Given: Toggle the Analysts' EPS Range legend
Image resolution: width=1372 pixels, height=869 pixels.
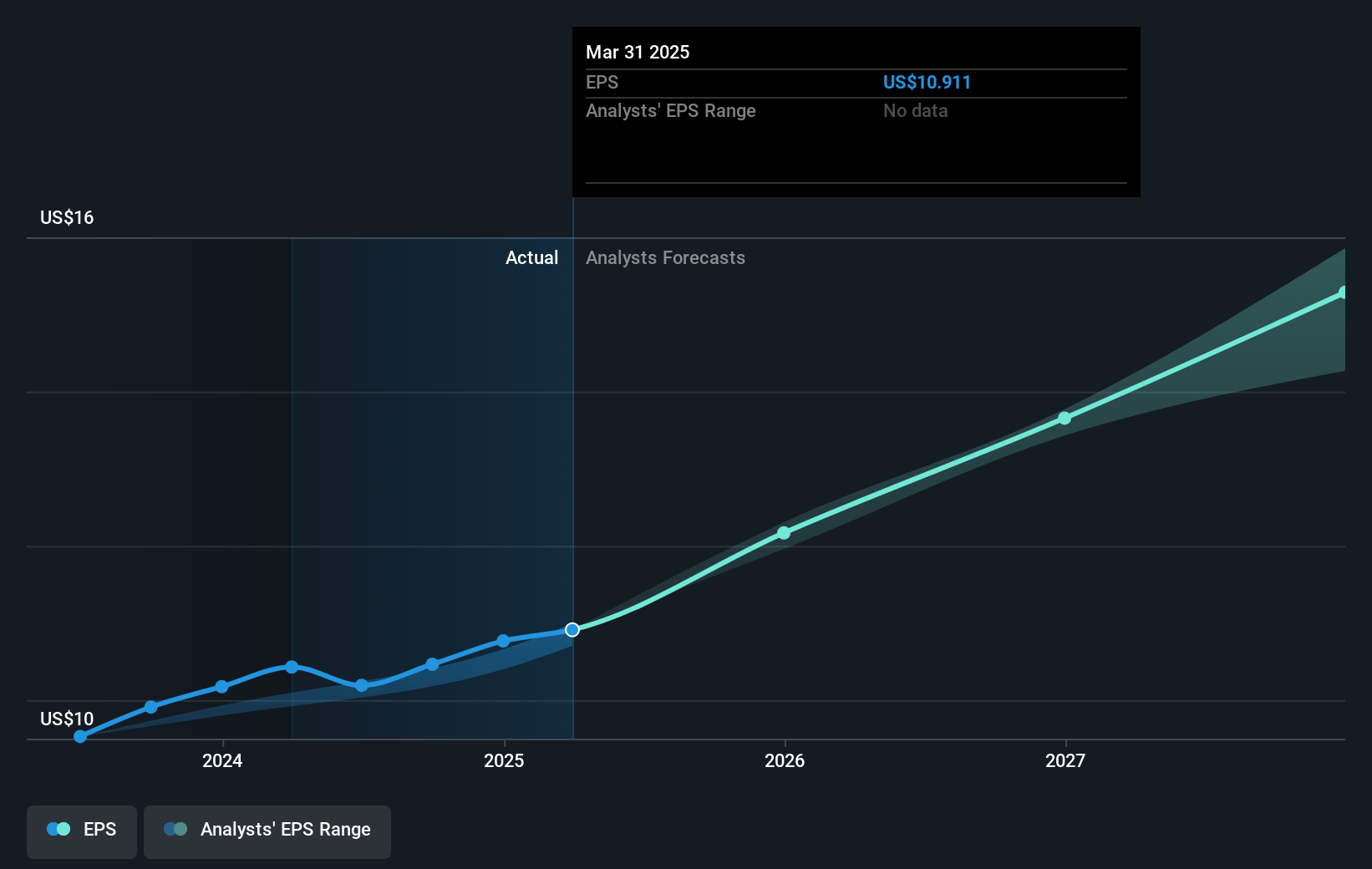Looking at the screenshot, I should pyautogui.click(x=267, y=831).
